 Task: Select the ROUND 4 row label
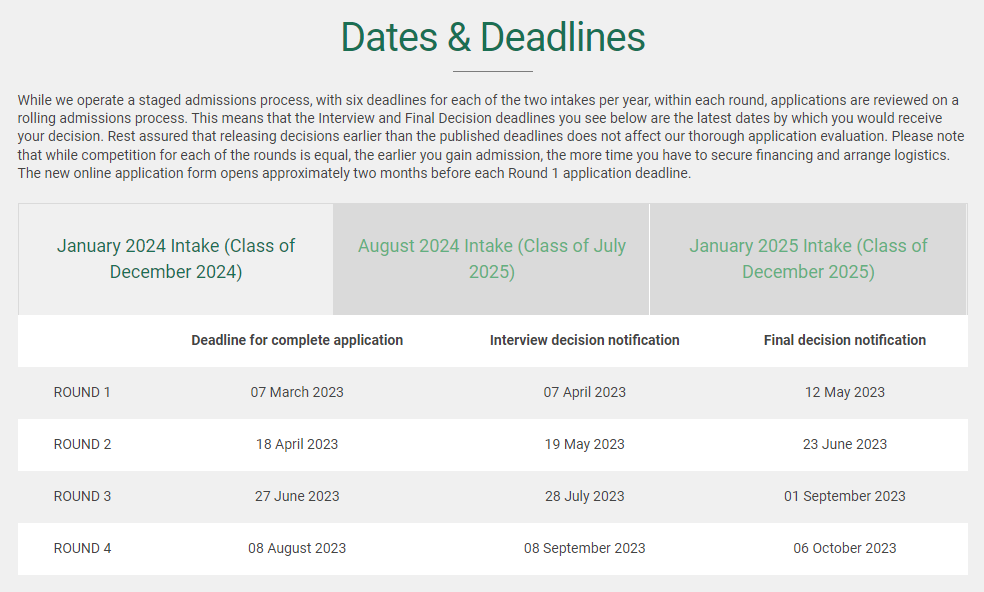82,549
